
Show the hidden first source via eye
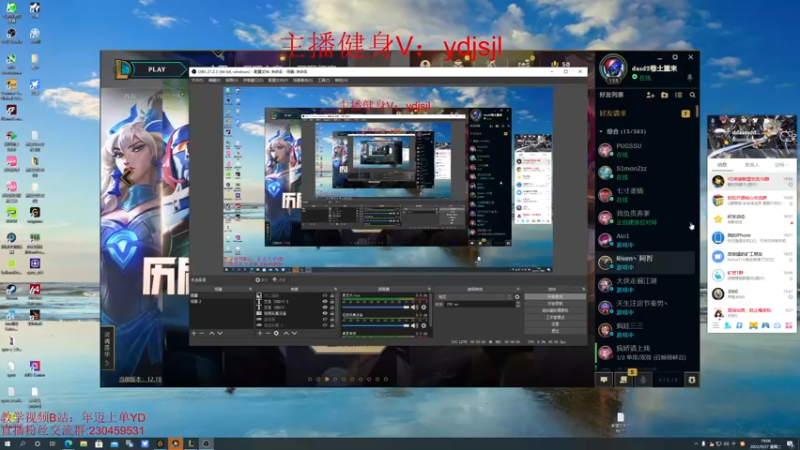click(x=325, y=295)
